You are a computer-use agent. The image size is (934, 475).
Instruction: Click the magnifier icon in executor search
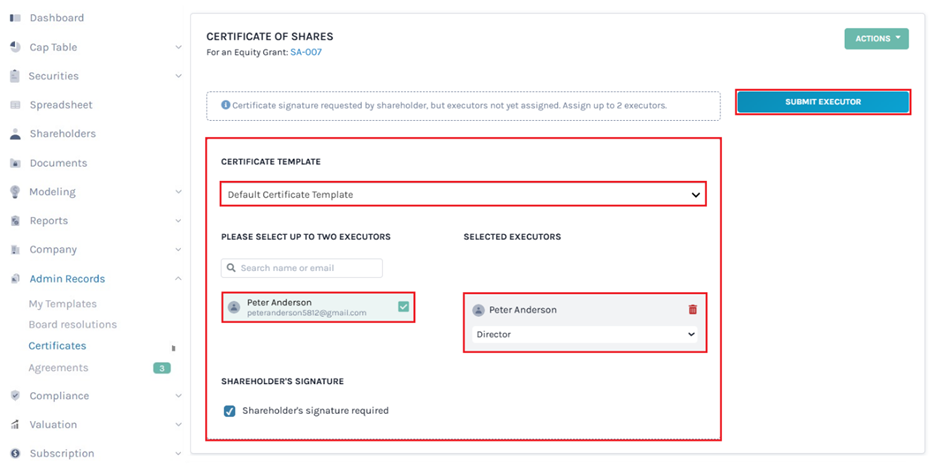click(232, 268)
